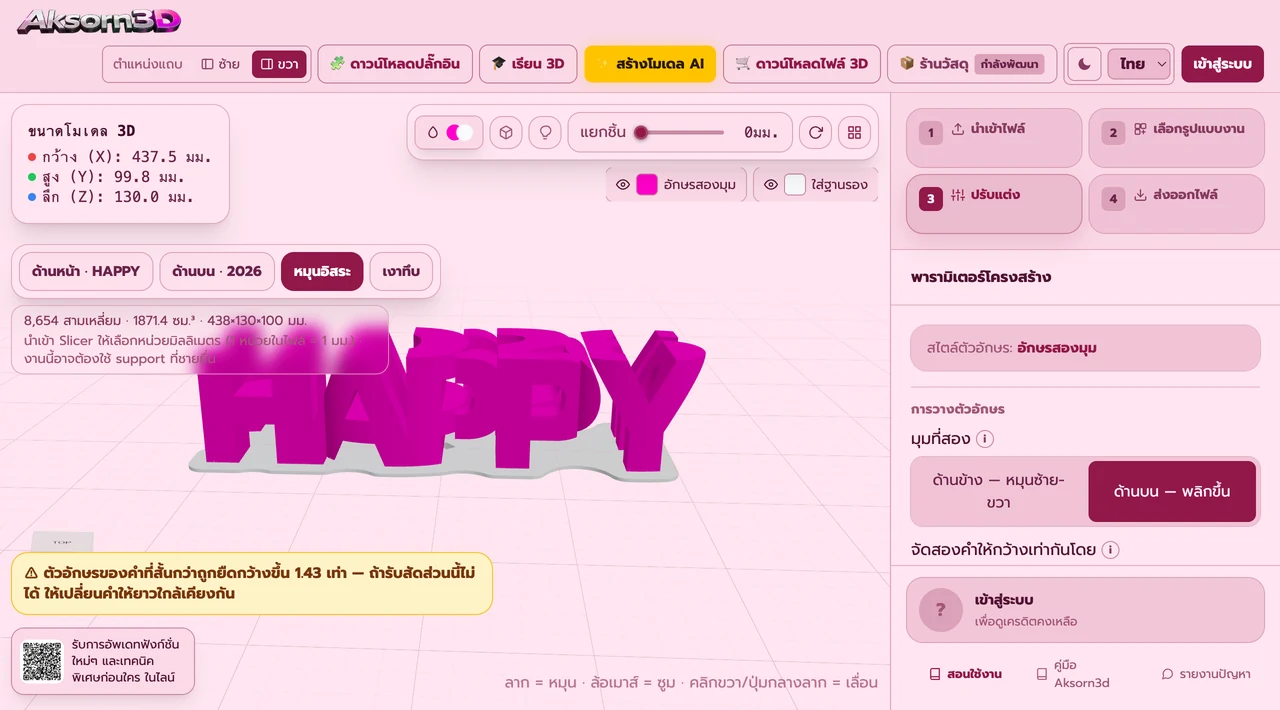Select the เงาทึบ view mode
Viewport: 1280px width, 710px height.
tap(401, 271)
